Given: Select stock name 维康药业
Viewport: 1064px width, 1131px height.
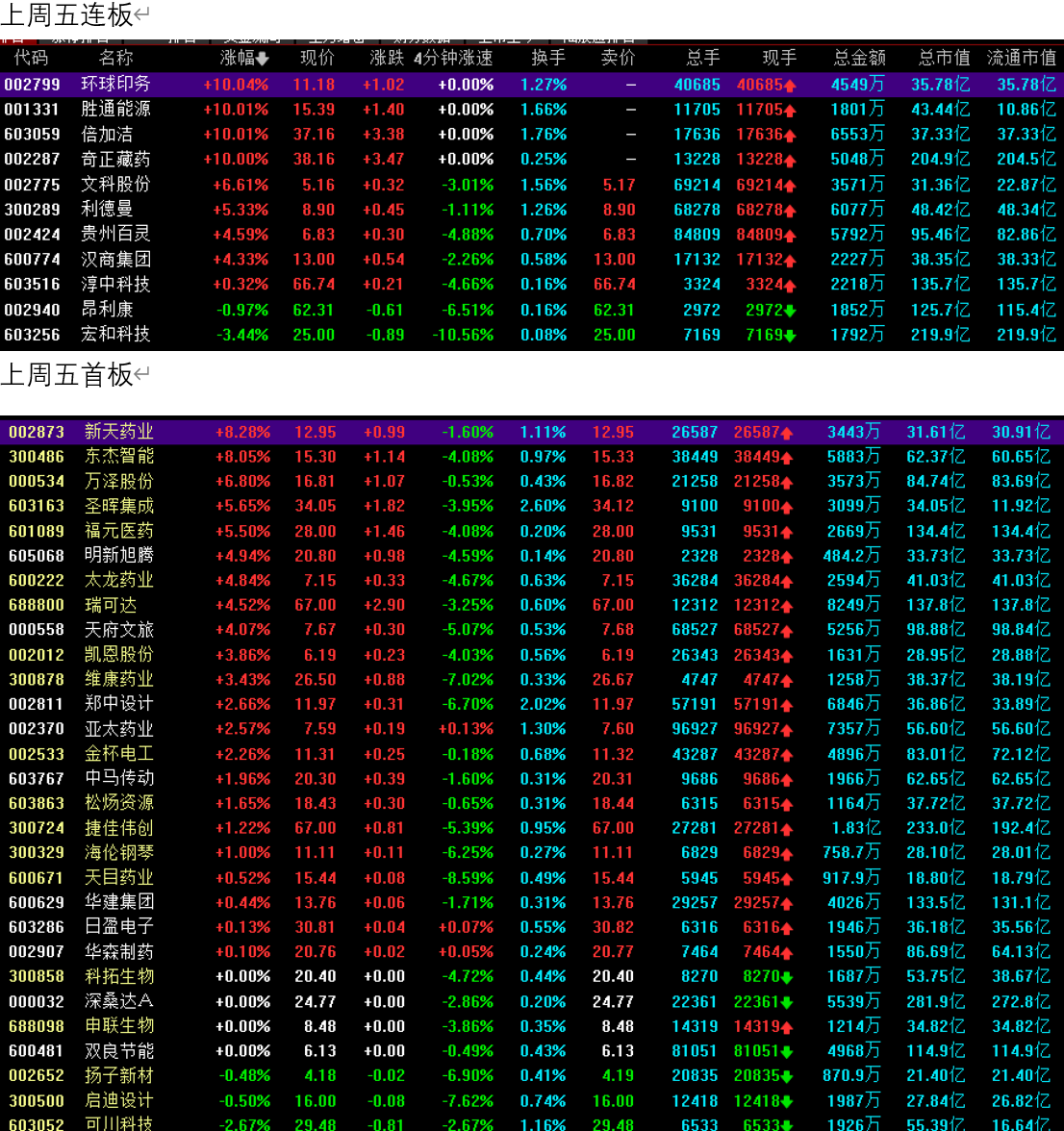Looking at the screenshot, I should [x=119, y=679].
